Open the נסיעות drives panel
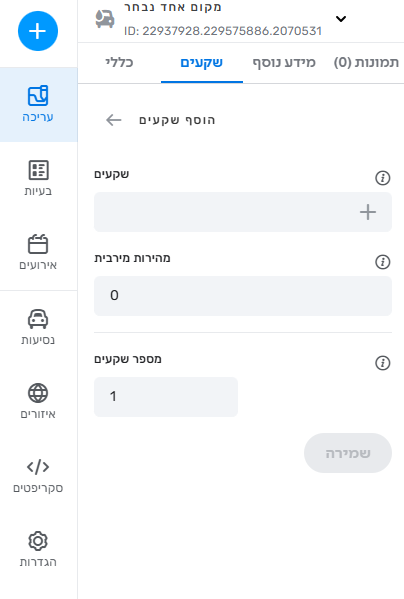The height and width of the screenshot is (599, 404). [x=38, y=327]
